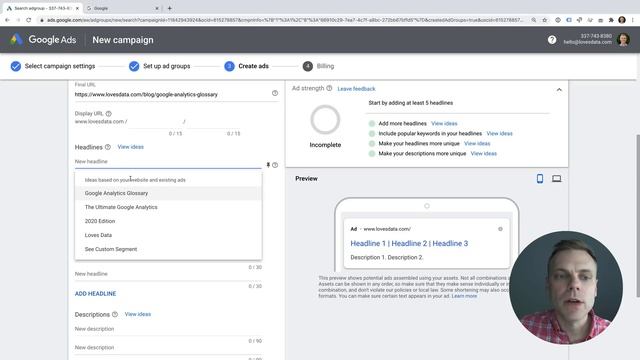The height and width of the screenshot is (360, 640).
Task: Switch to the Google browser tab
Action: click(122, 8)
